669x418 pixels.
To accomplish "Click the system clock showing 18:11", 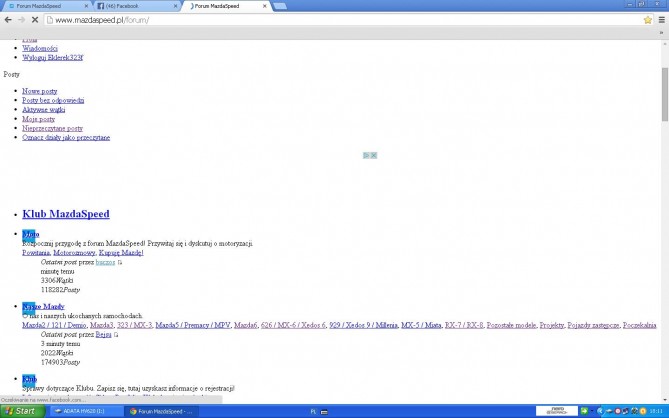I will tap(656, 411).
